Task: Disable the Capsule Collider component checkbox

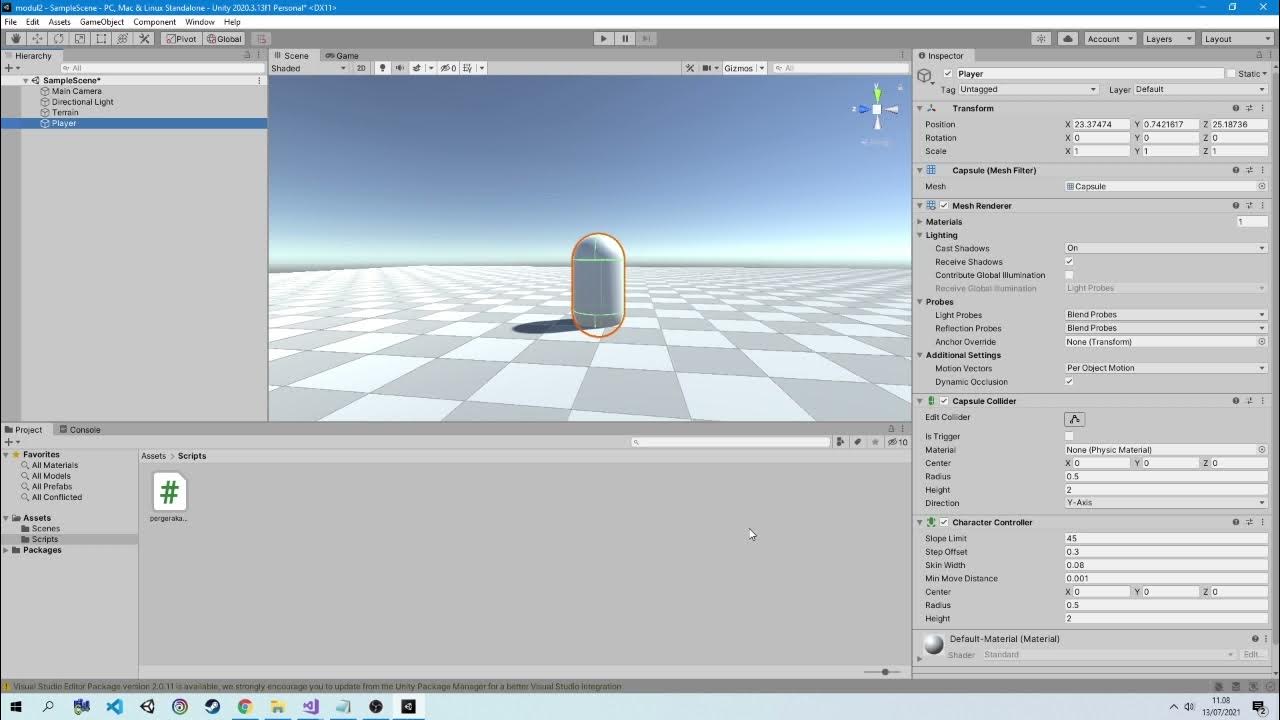Action: [943, 400]
